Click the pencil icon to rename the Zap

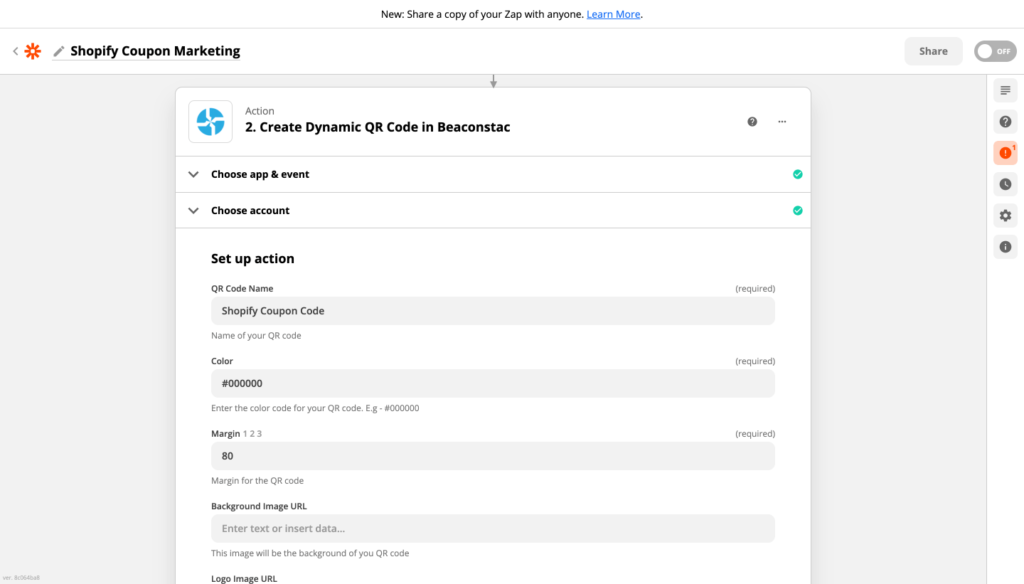tap(58, 50)
